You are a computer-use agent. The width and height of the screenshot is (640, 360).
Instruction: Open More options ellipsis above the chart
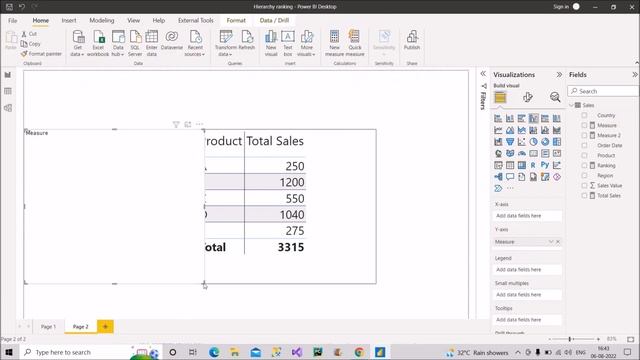200,124
